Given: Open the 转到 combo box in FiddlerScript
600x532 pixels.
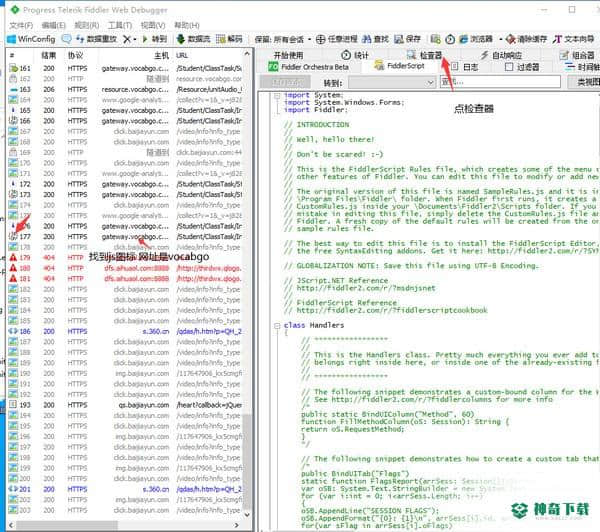Looking at the screenshot, I should [x=392, y=82].
